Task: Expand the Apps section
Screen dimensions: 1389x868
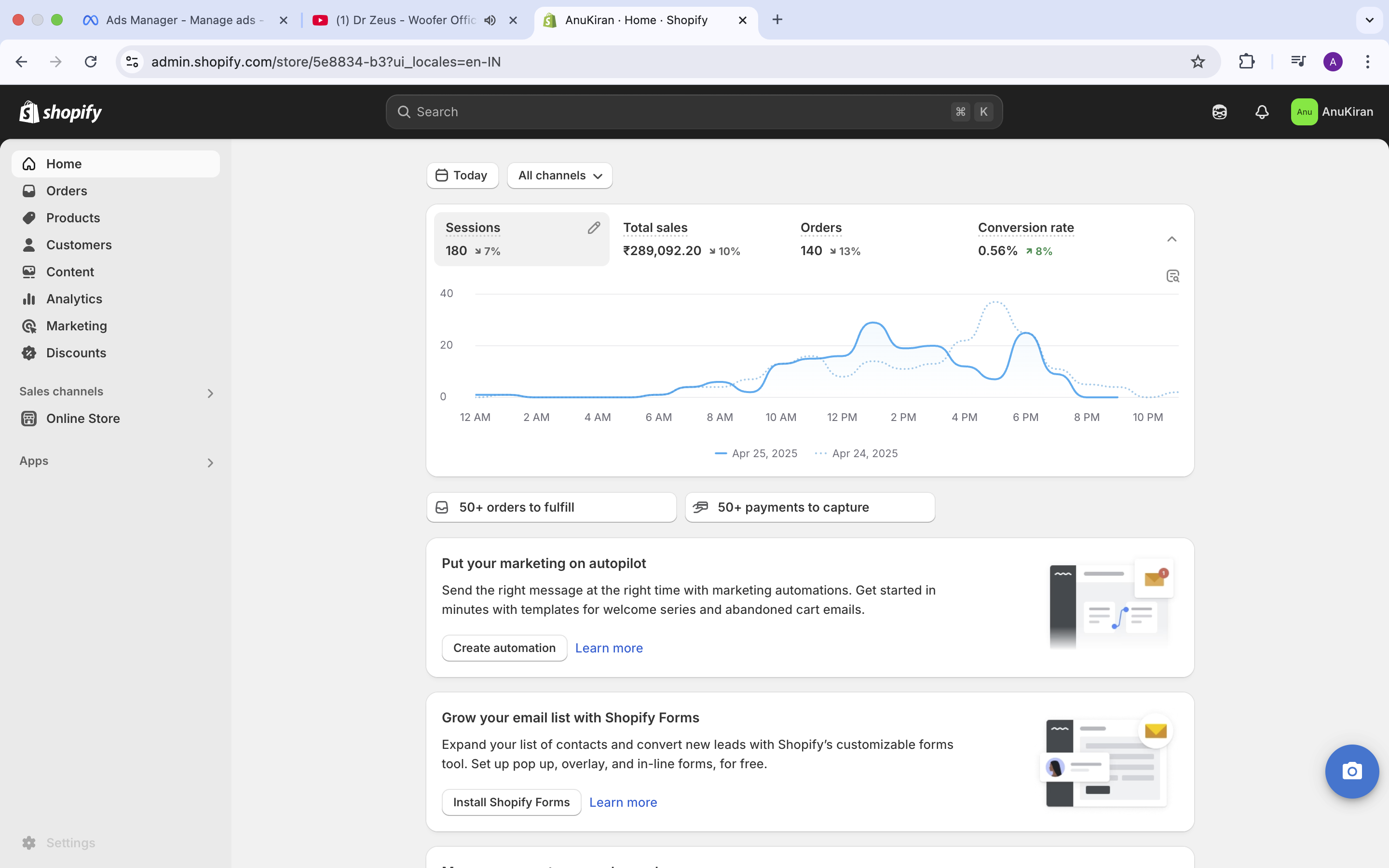Action: tap(210, 463)
